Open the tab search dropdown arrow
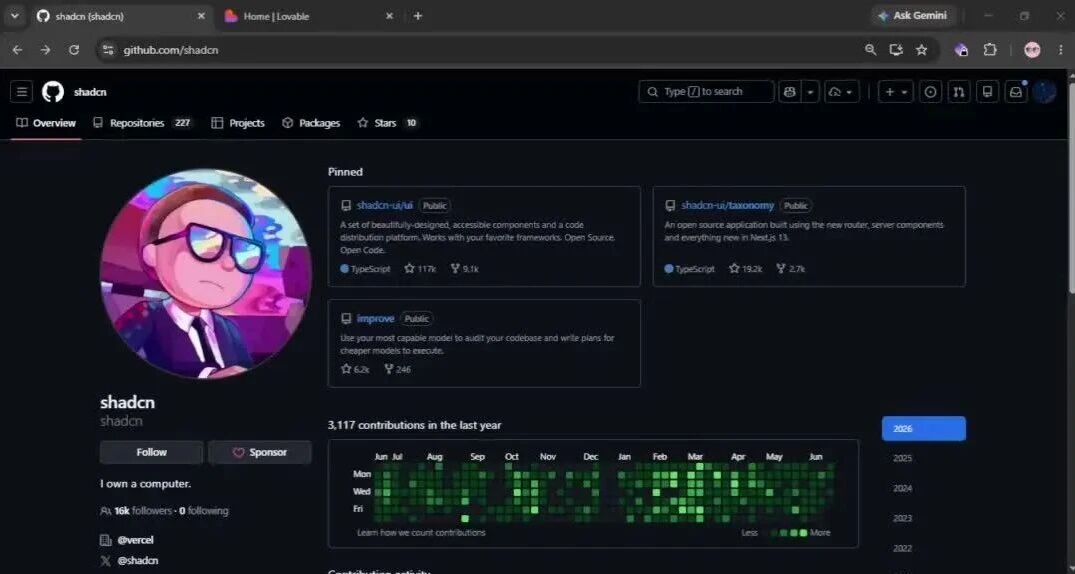The height and width of the screenshot is (574, 1075). coord(15,16)
